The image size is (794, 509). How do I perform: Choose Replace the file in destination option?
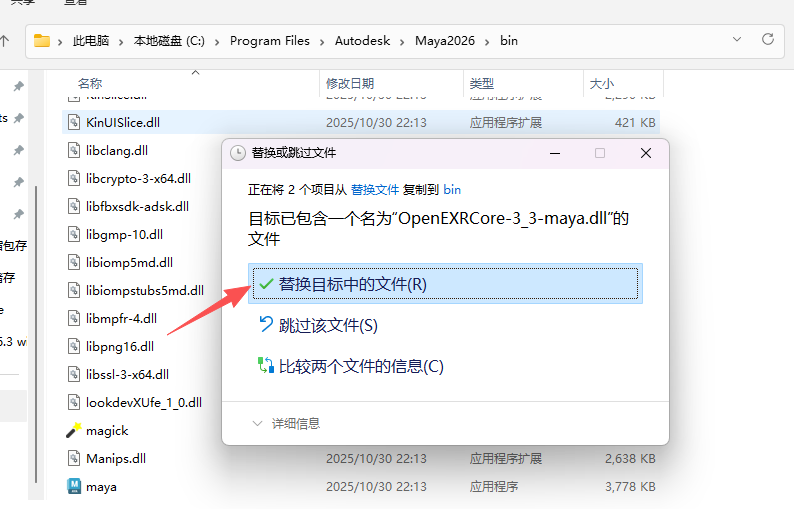[x=445, y=284]
